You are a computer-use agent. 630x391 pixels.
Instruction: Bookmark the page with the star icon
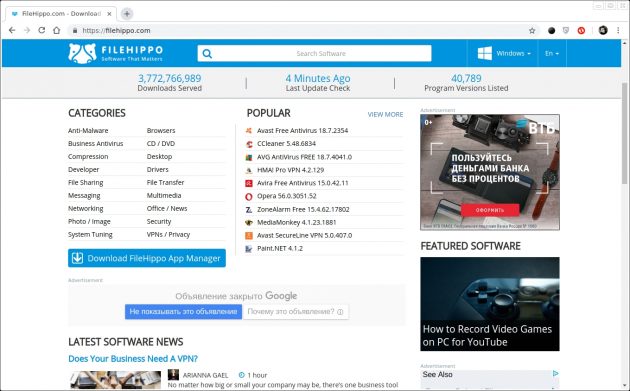[x=532, y=31]
